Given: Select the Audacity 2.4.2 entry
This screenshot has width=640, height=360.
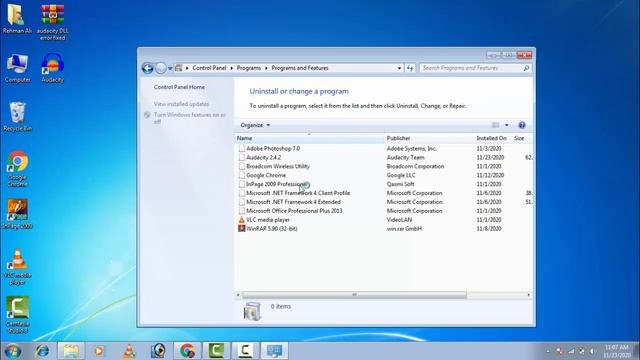Looking at the screenshot, I should pyautogui.click(x=263, y=158).
